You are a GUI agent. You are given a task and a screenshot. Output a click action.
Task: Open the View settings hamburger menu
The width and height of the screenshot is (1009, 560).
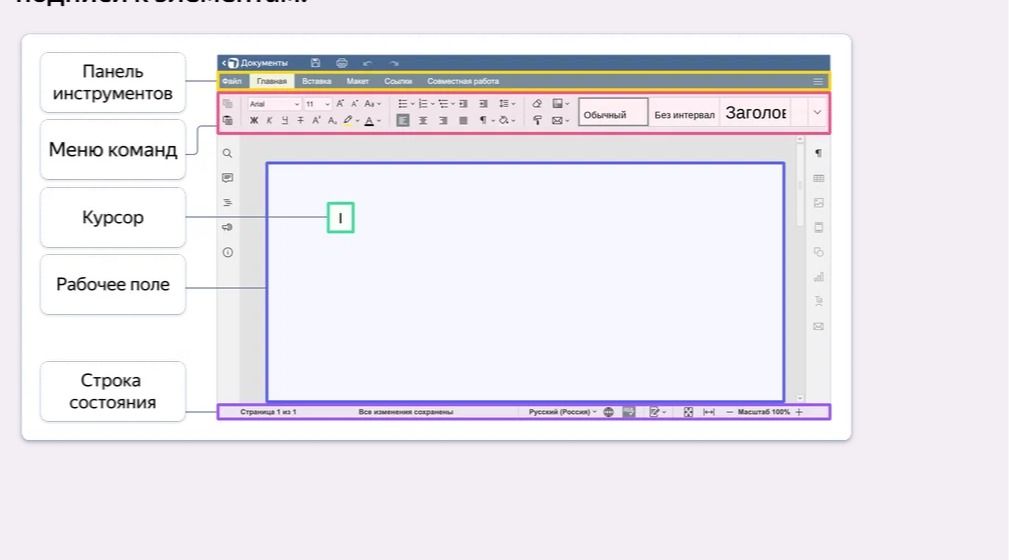818,82
